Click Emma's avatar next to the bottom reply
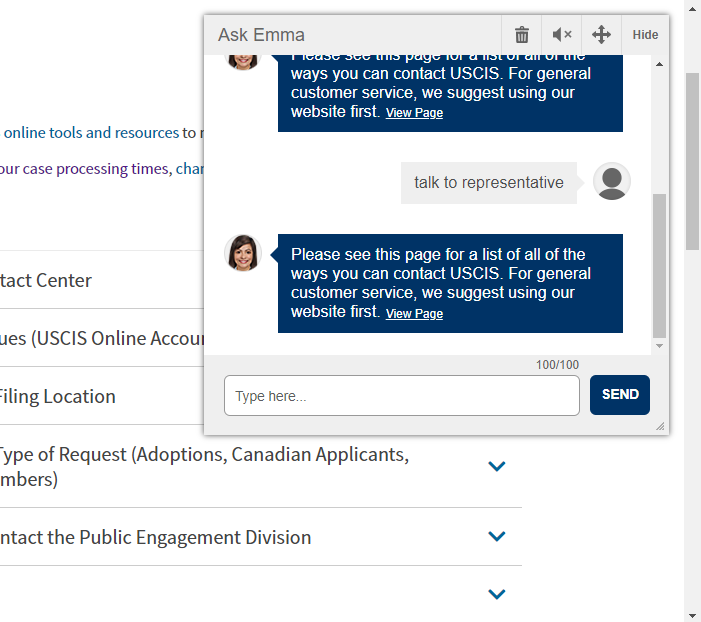701x622 pixels. click(x=243, y=253)
